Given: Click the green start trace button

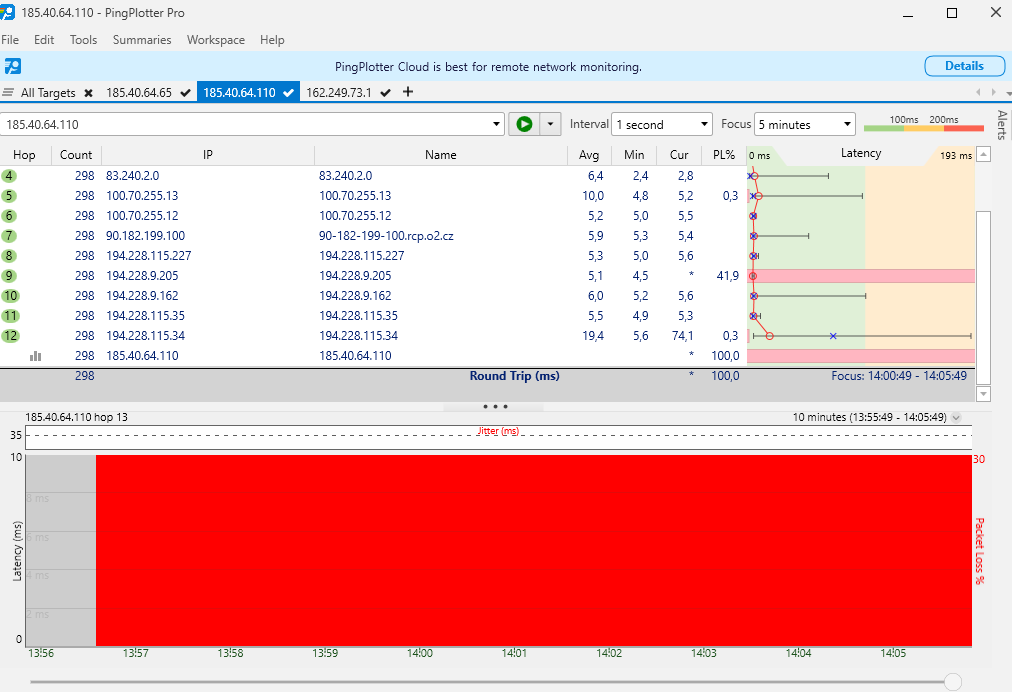Looking at the screenshot, I should pos(523,124).
